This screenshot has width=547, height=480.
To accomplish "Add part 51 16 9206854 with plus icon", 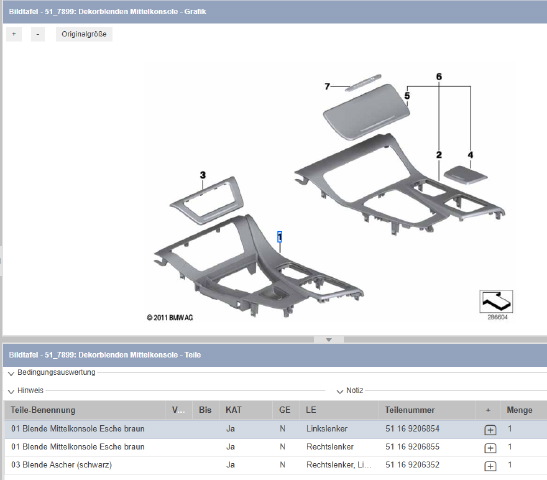I will (x=490, y=429).
